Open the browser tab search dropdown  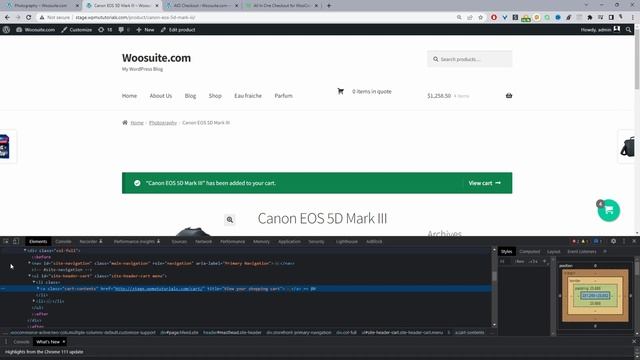click(587, 5)
